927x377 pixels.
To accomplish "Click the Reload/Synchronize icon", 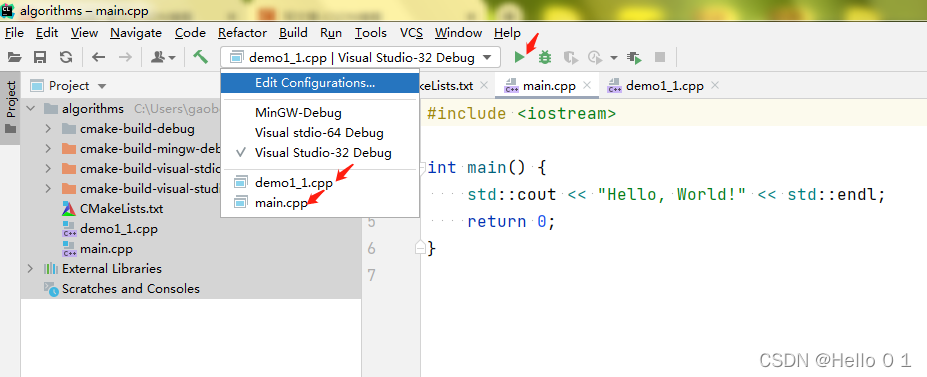I will click(66, 57).
